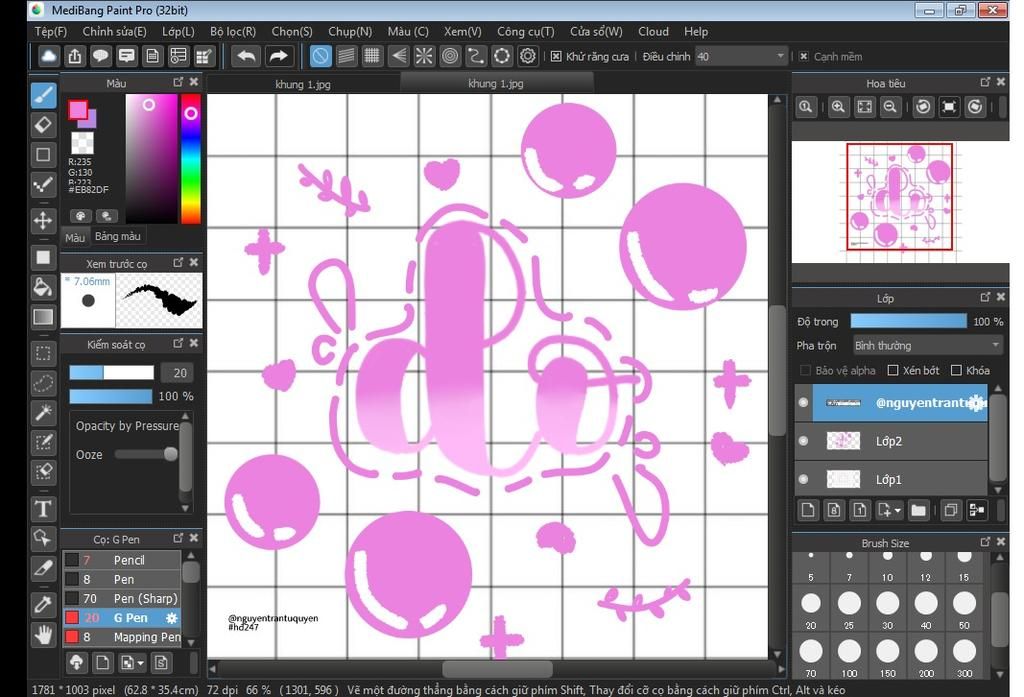Select the Pencil brush

coord(122,560)
